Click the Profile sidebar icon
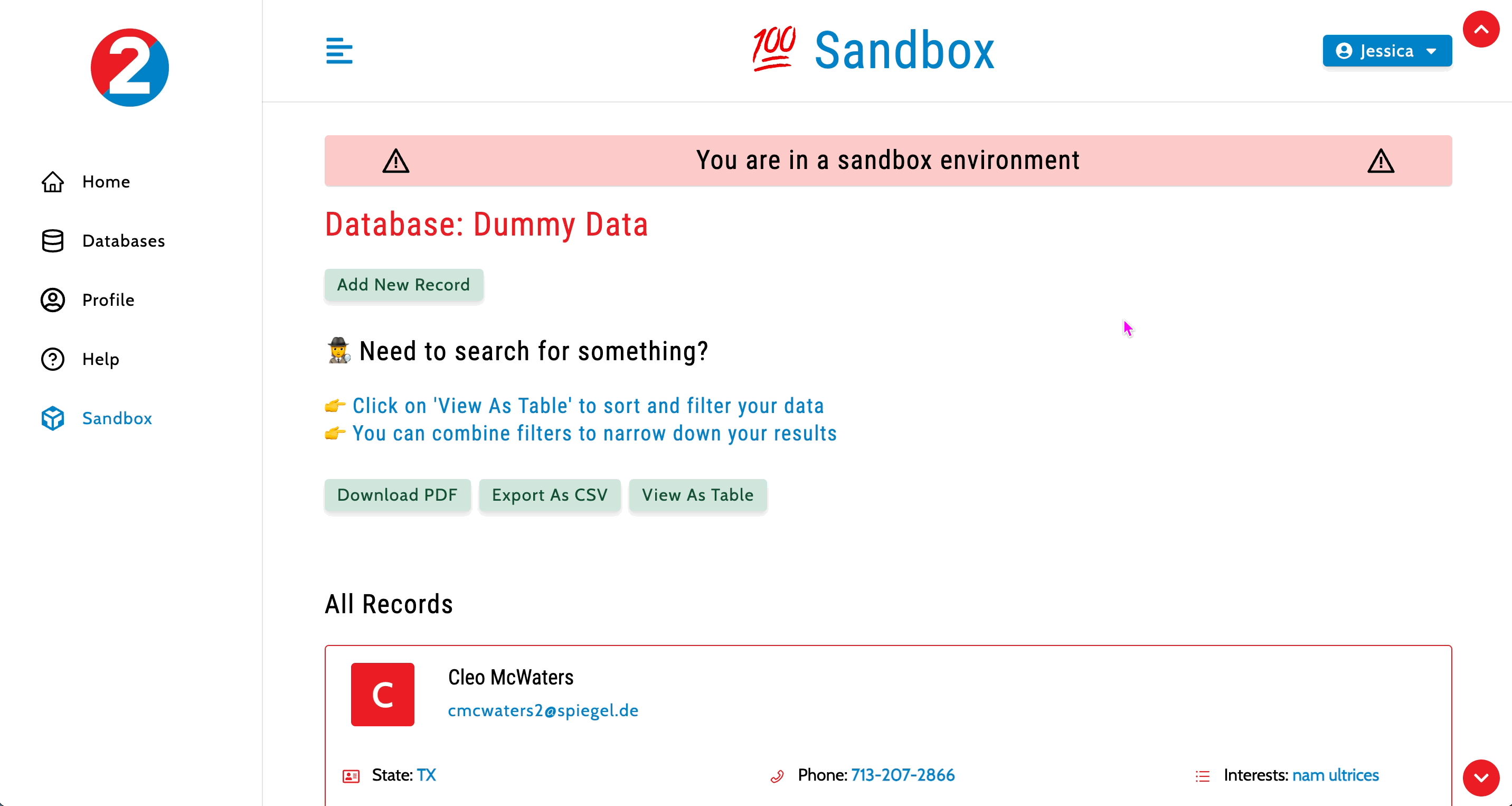The width and height of the screenshot is (1512, 806). (52, 300)
